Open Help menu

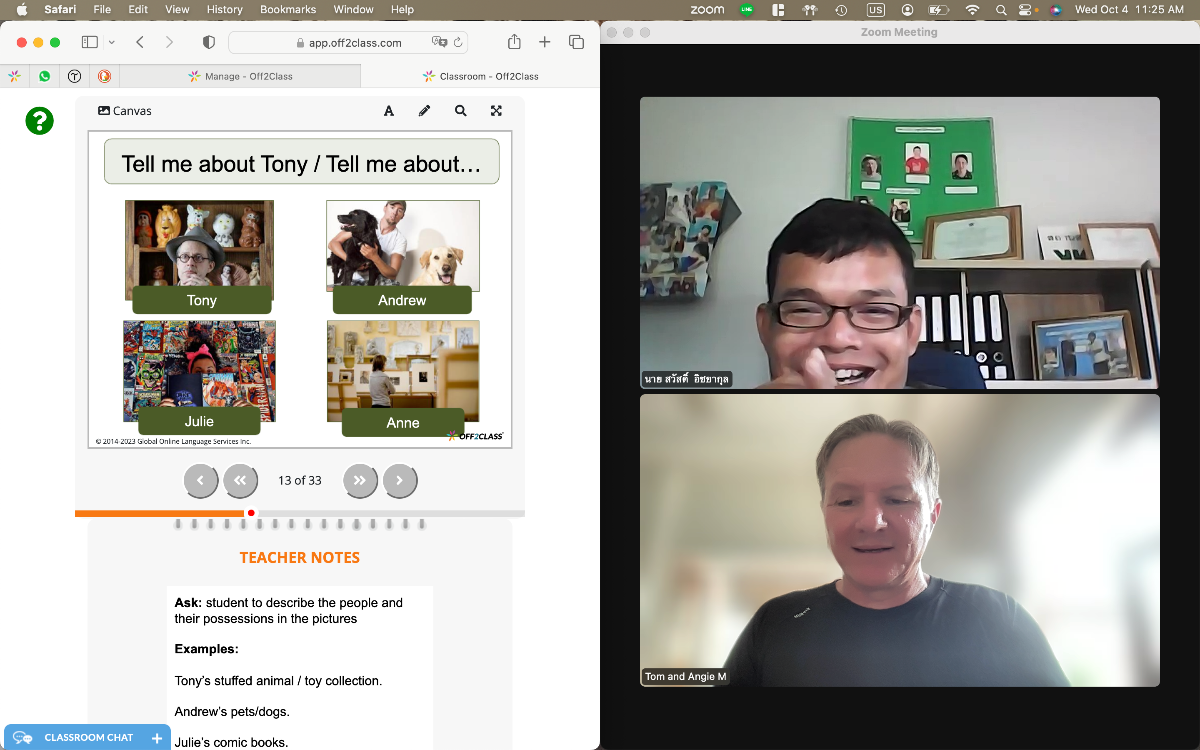click(x=402, y=9)
